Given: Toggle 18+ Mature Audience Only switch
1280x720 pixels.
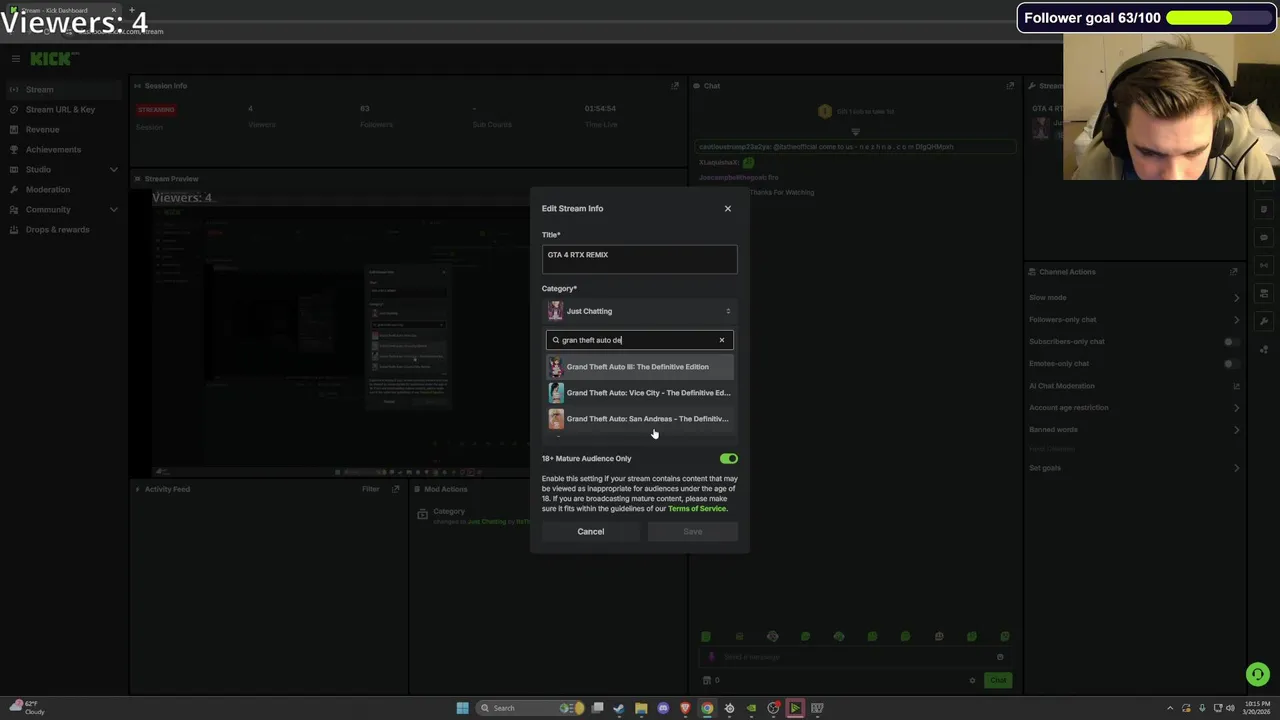Looking at the screenshot, I should click(728, 458).
